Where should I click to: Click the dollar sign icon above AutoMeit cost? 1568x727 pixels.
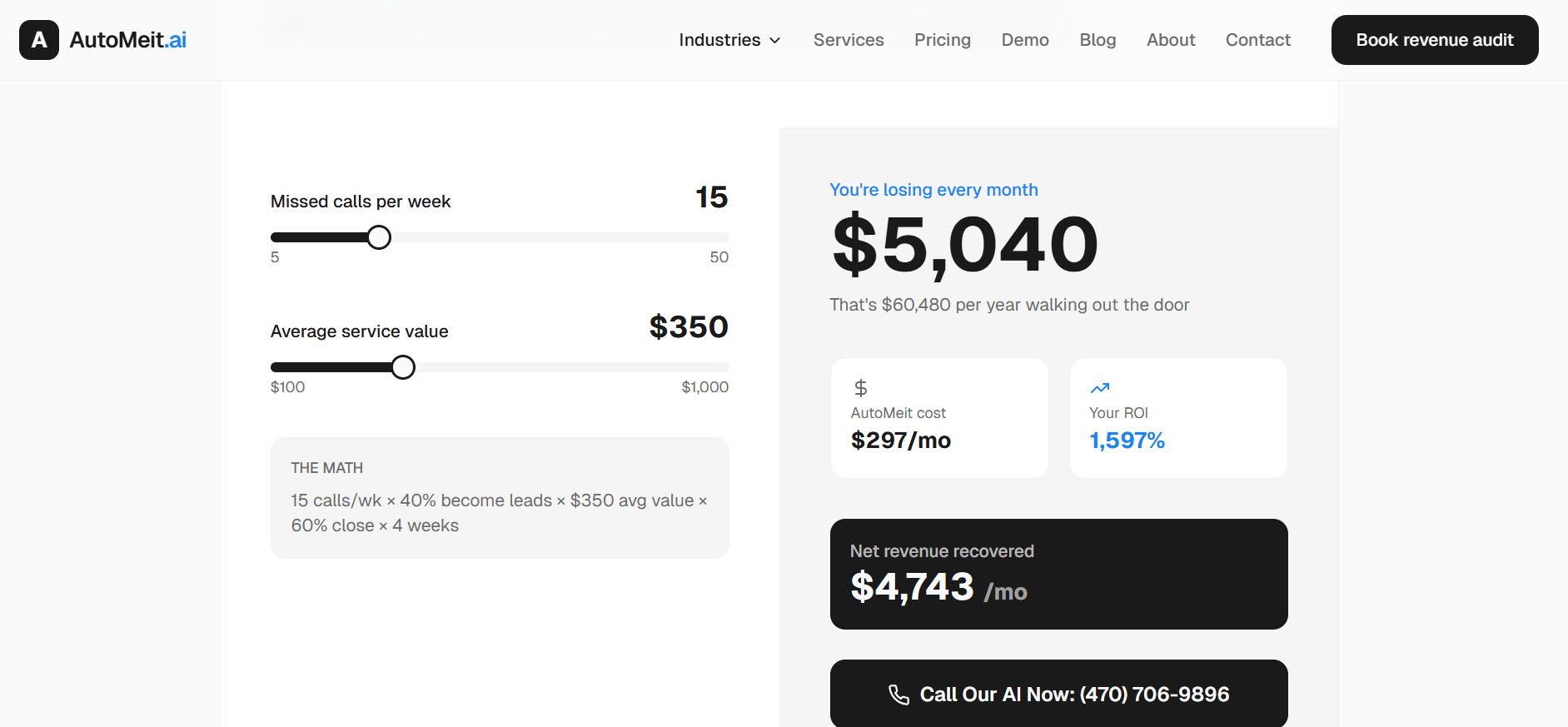(861, 388)
